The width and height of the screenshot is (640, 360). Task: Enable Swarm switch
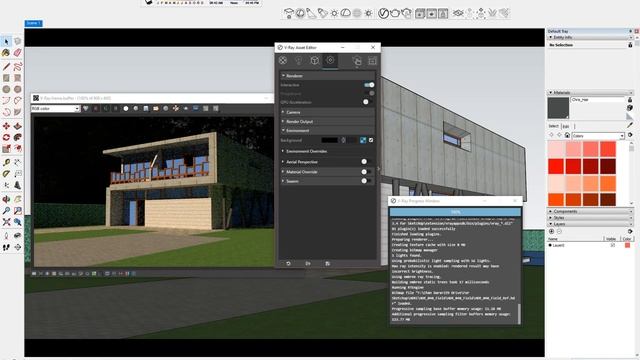366,181
